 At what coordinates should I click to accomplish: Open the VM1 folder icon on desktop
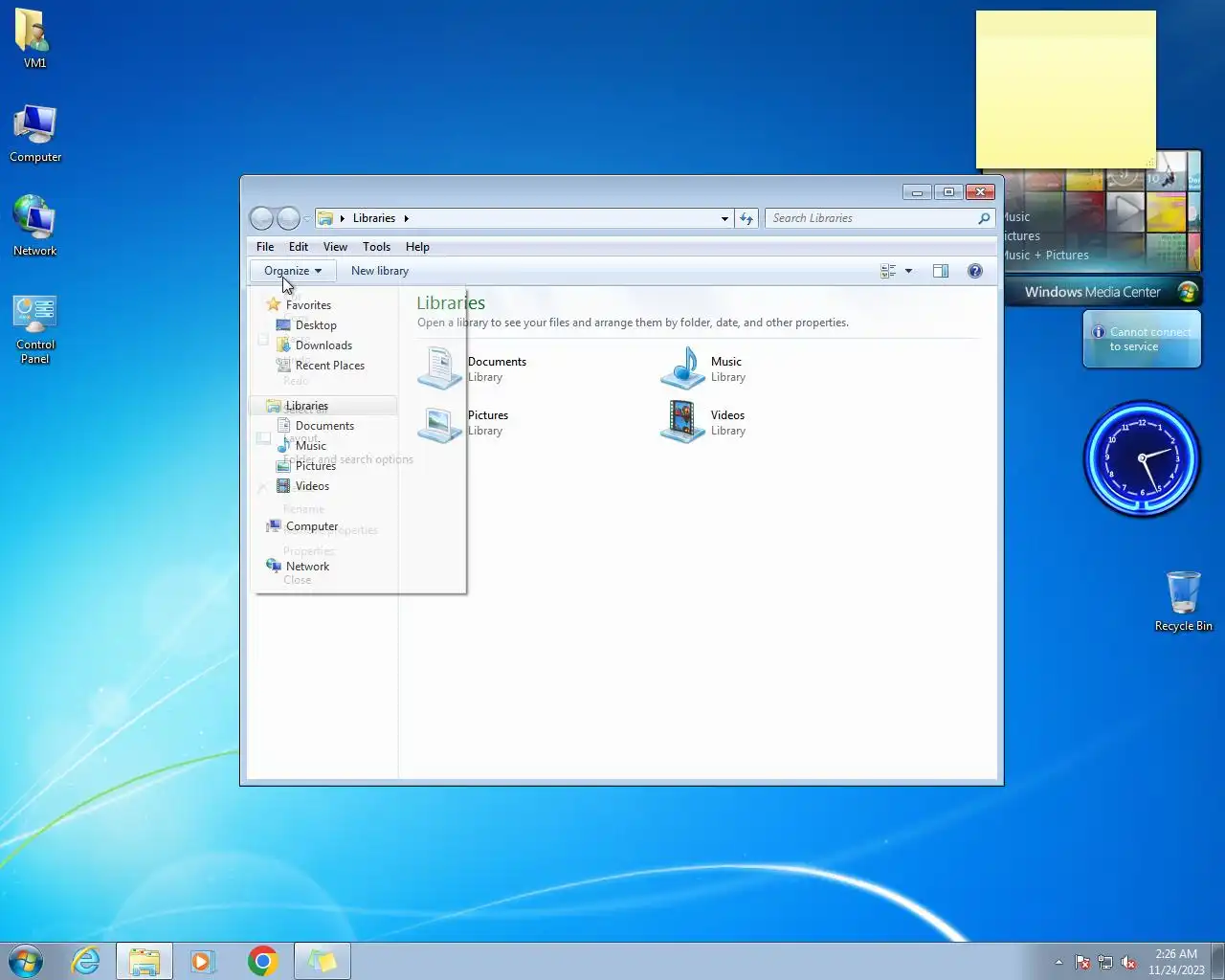coord(34,39)
